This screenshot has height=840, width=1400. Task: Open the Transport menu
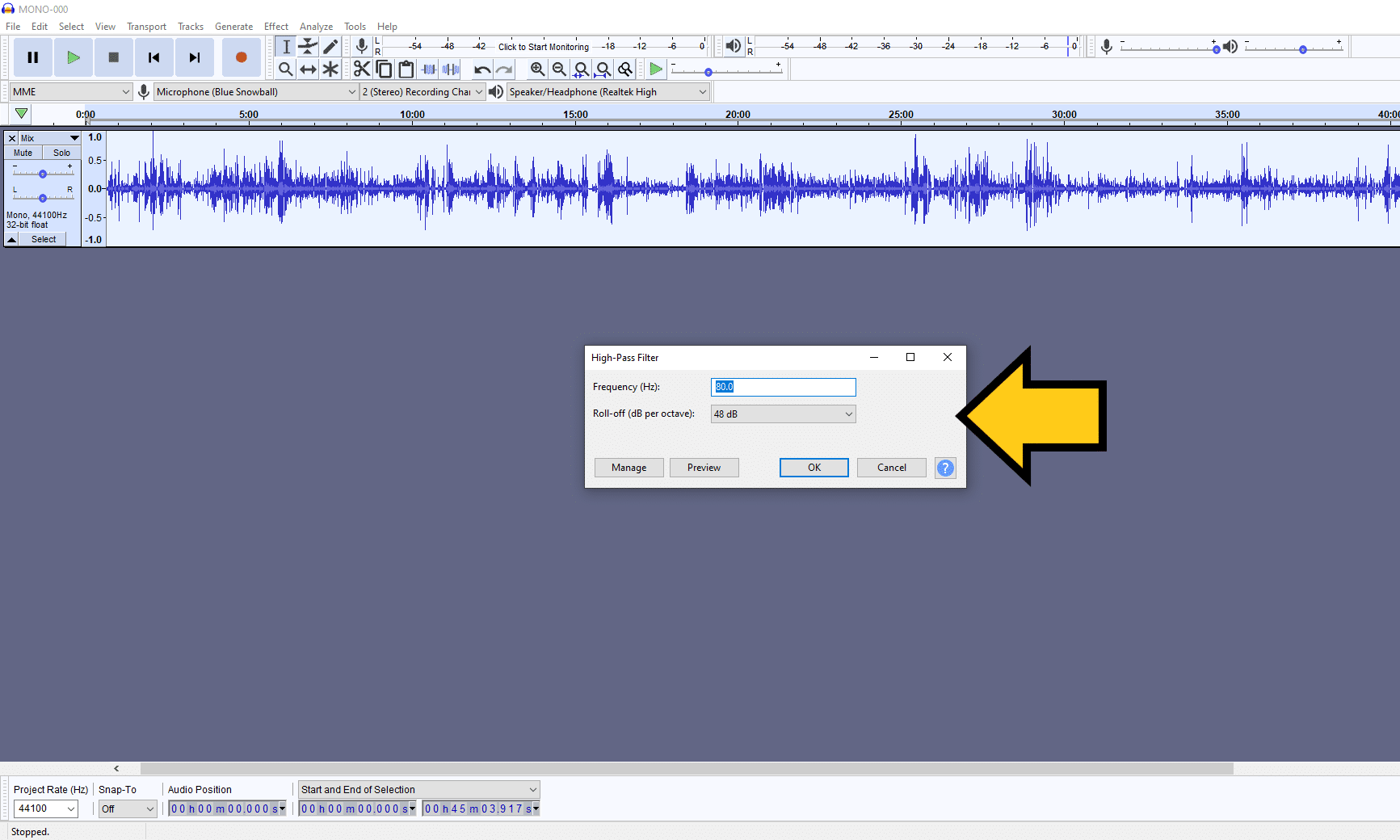point(146,26)
